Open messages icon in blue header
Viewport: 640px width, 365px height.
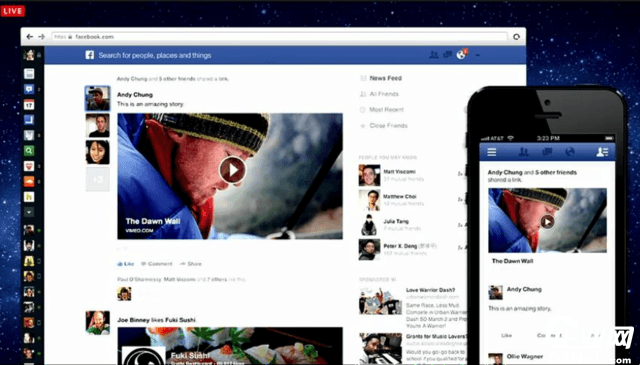pos(447,55)
